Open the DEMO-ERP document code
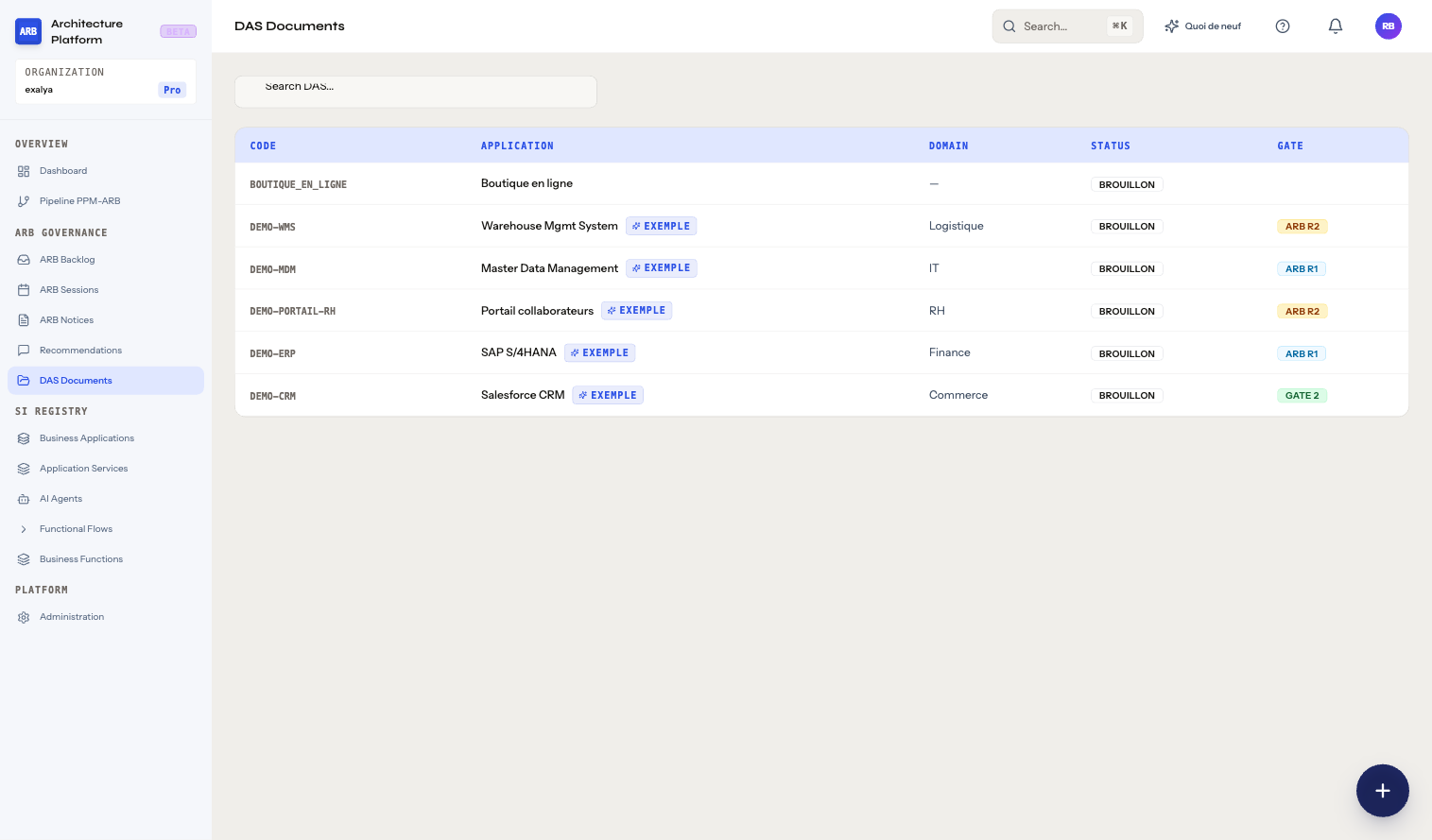Viewport: 1432px width, 840px height. click(x=272, y=354)
